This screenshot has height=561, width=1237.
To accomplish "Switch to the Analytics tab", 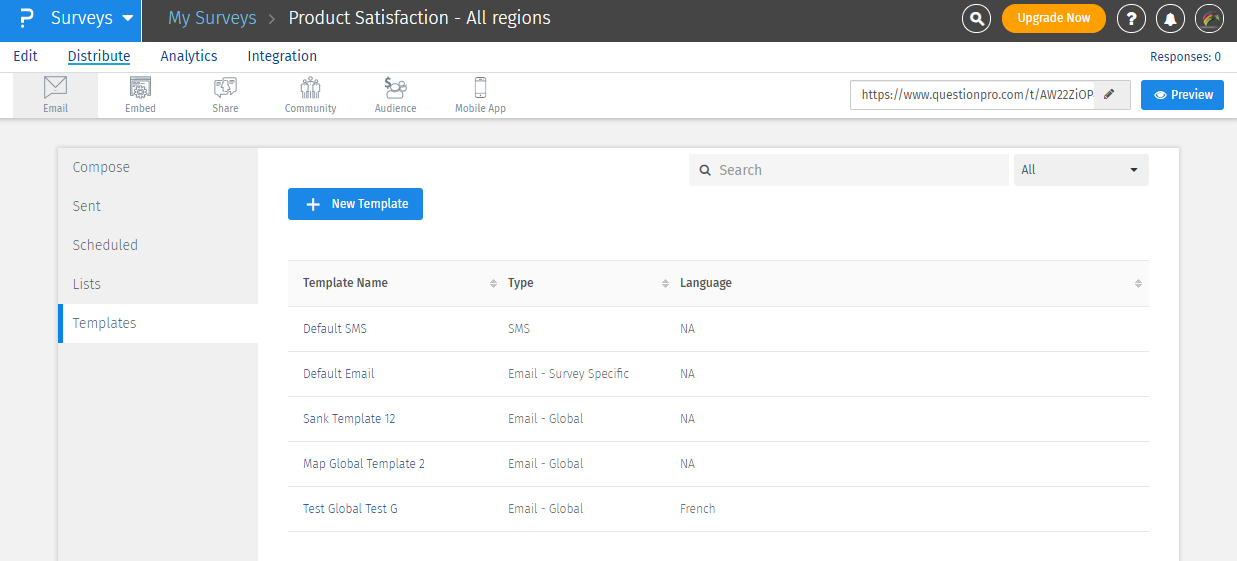I will [188, 56].
